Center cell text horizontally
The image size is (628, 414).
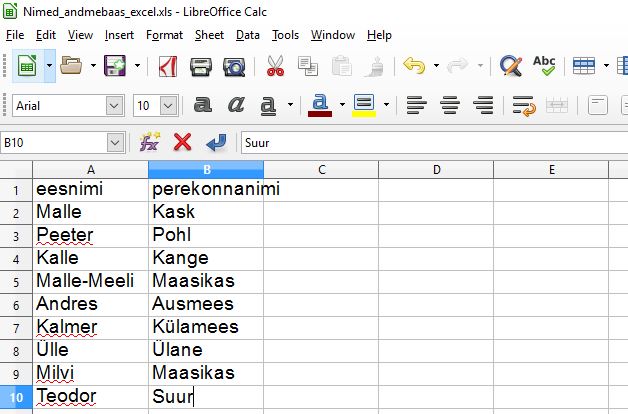click(x=450, y=106)
